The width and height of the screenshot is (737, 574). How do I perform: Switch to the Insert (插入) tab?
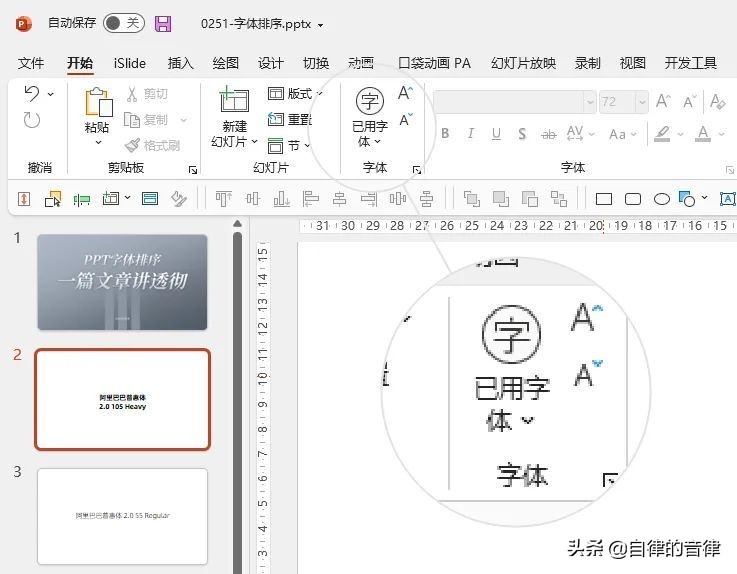[180, 63]
